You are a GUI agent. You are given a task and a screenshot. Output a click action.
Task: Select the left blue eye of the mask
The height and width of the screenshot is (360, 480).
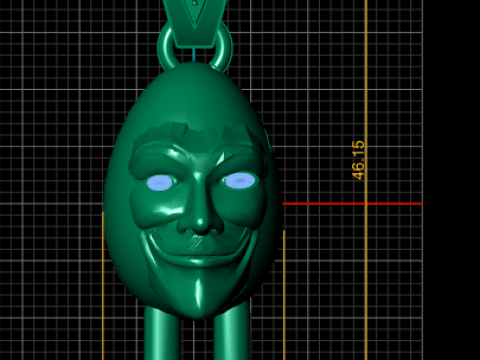(160, 182)
